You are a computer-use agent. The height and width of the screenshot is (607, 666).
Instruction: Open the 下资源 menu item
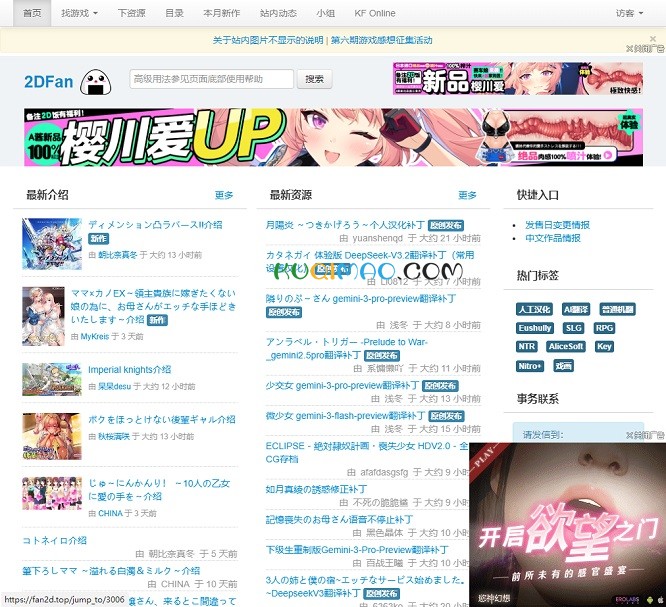(x=131, y=13)
